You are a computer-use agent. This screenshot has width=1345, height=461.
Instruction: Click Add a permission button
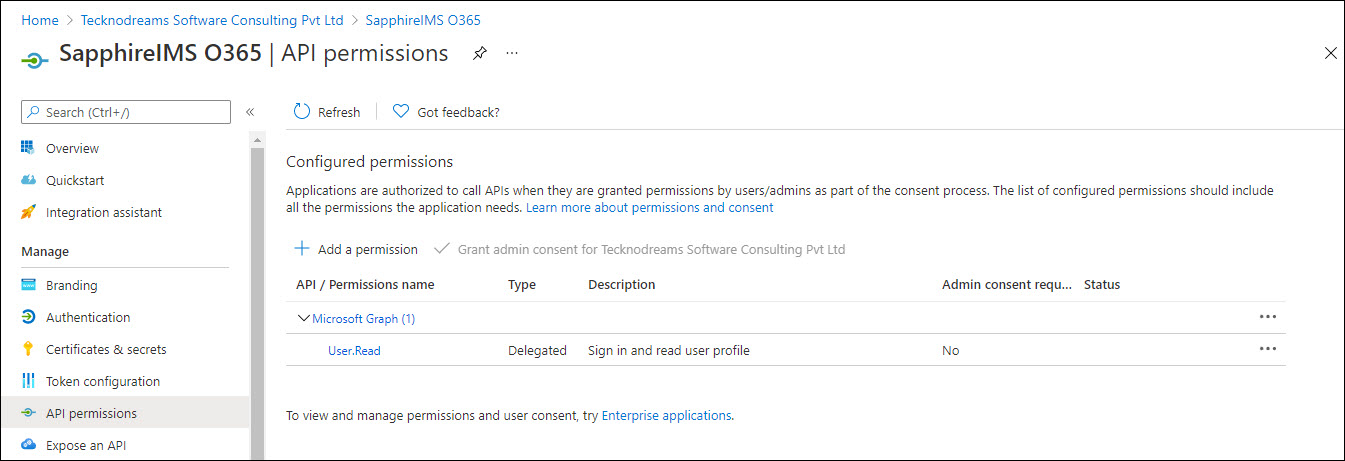[356, 249]
